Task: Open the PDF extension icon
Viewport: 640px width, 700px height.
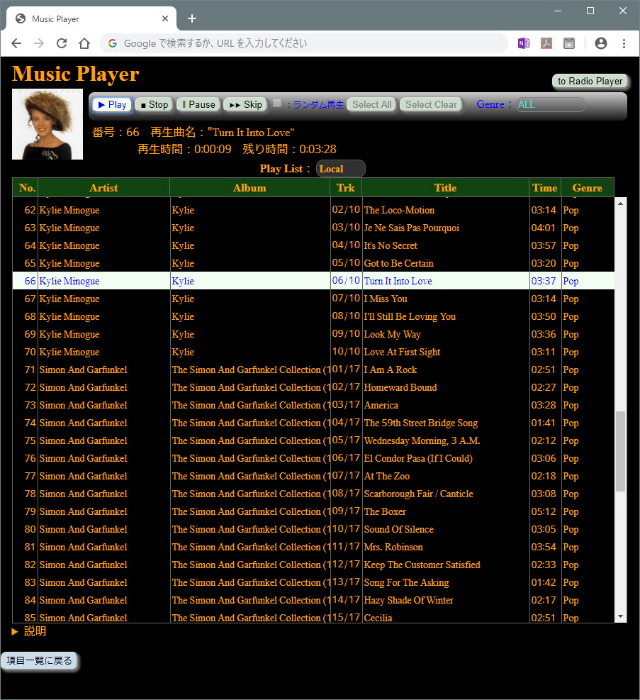Action: point(546,43)
